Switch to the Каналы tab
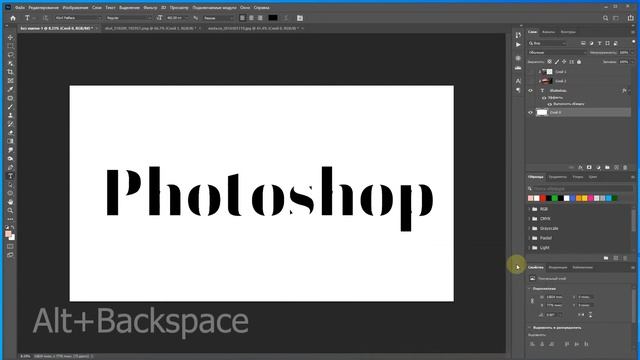Image resolution: width=640 pixels, height=360 pixels. [x=548, y=32]
